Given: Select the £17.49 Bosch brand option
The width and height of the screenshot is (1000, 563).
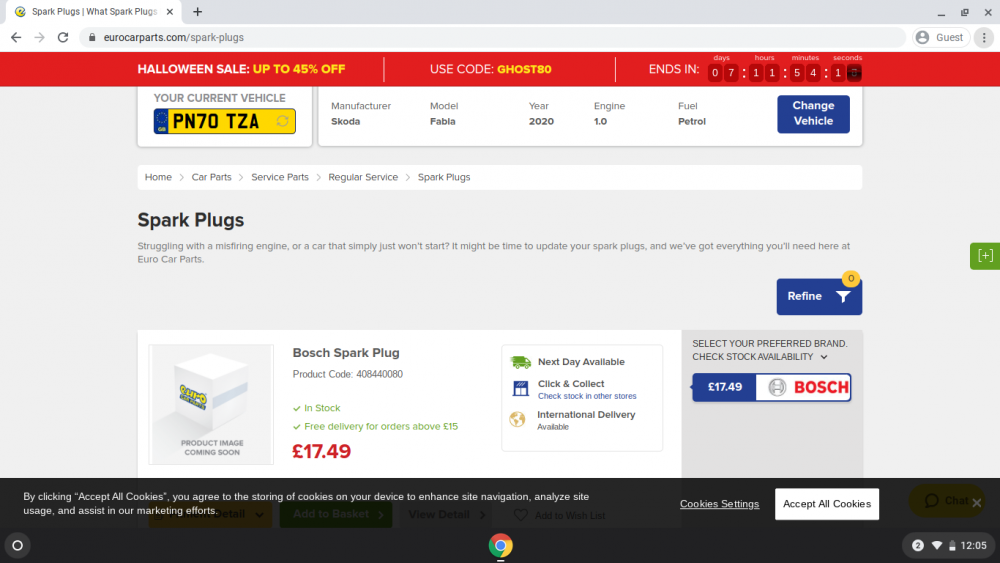Looking at the screenshot, I should click(x=772, y=387).
